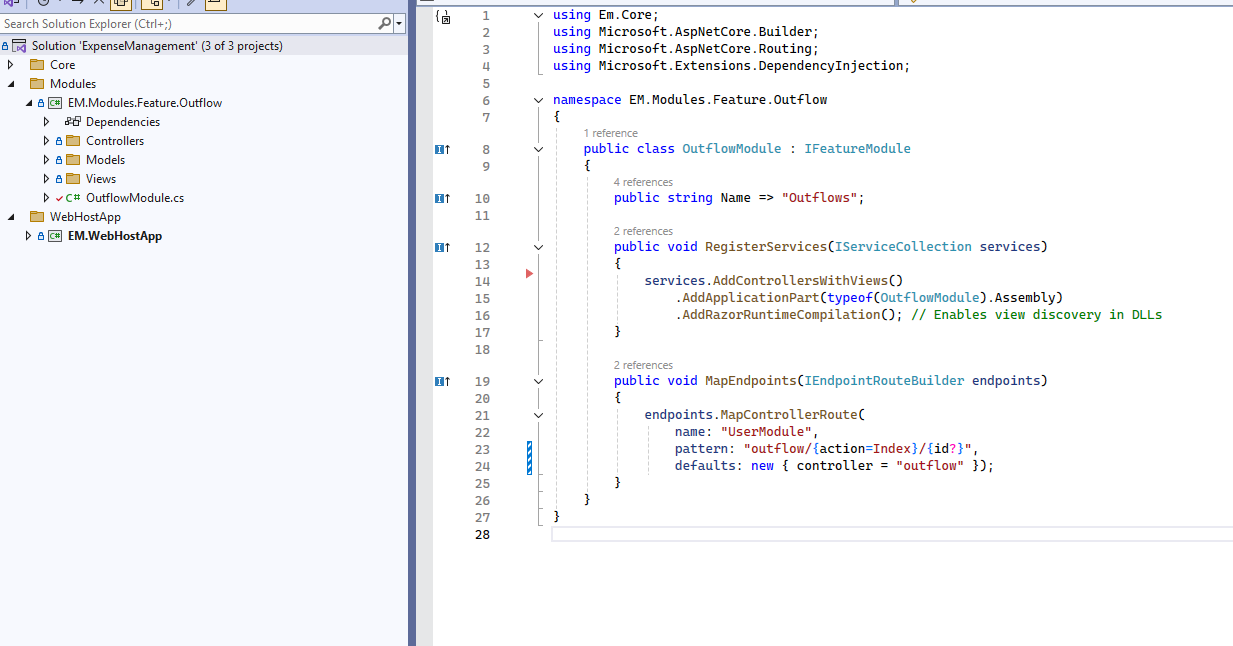Image resolution: width=1233 pixels, height=646 pixels.
Task: Open the Solution Explorer search options dropdown arrow
Action: click(x=400, y=23)
